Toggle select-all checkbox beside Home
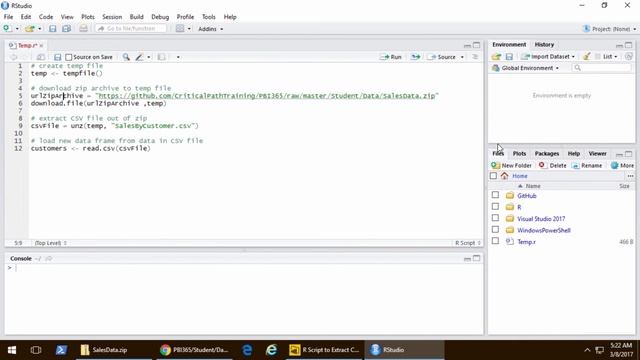This screenshot has width=640, height=360. coord(493,176)
